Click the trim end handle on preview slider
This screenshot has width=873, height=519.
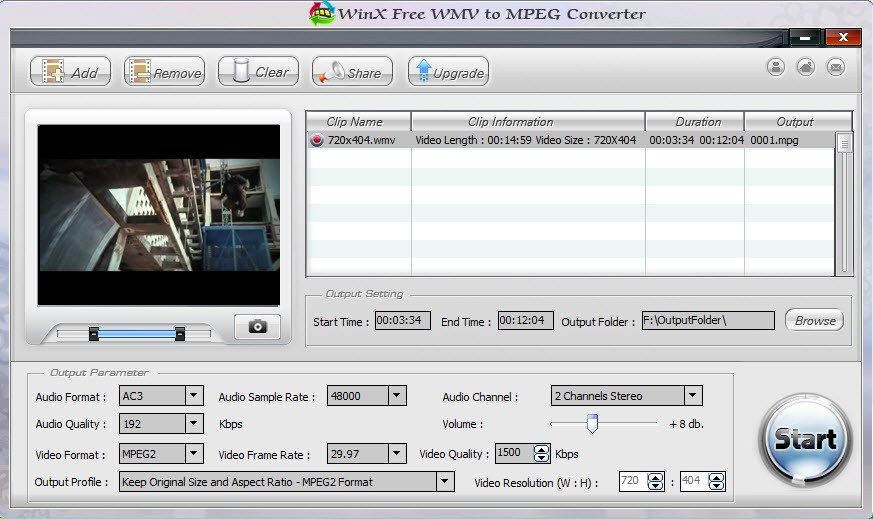click(x=180, y=334)
